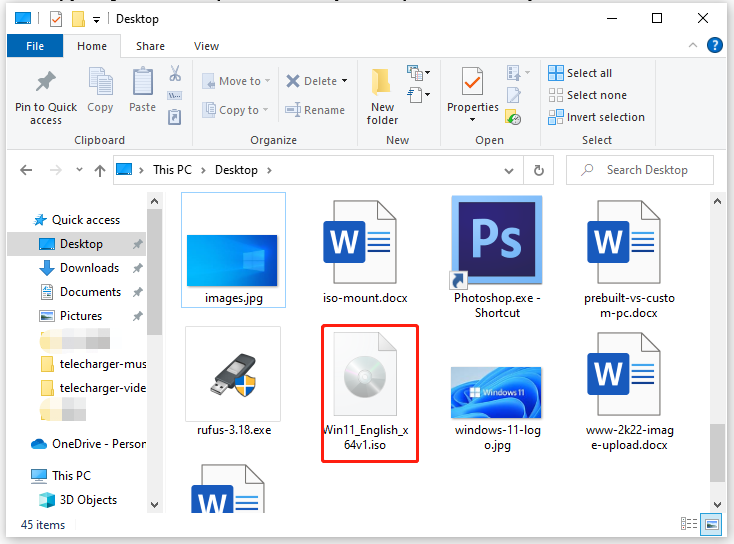Collapse the ribbon with the chevron
This screenshot has width=734, height=544.
pos(693,45)
